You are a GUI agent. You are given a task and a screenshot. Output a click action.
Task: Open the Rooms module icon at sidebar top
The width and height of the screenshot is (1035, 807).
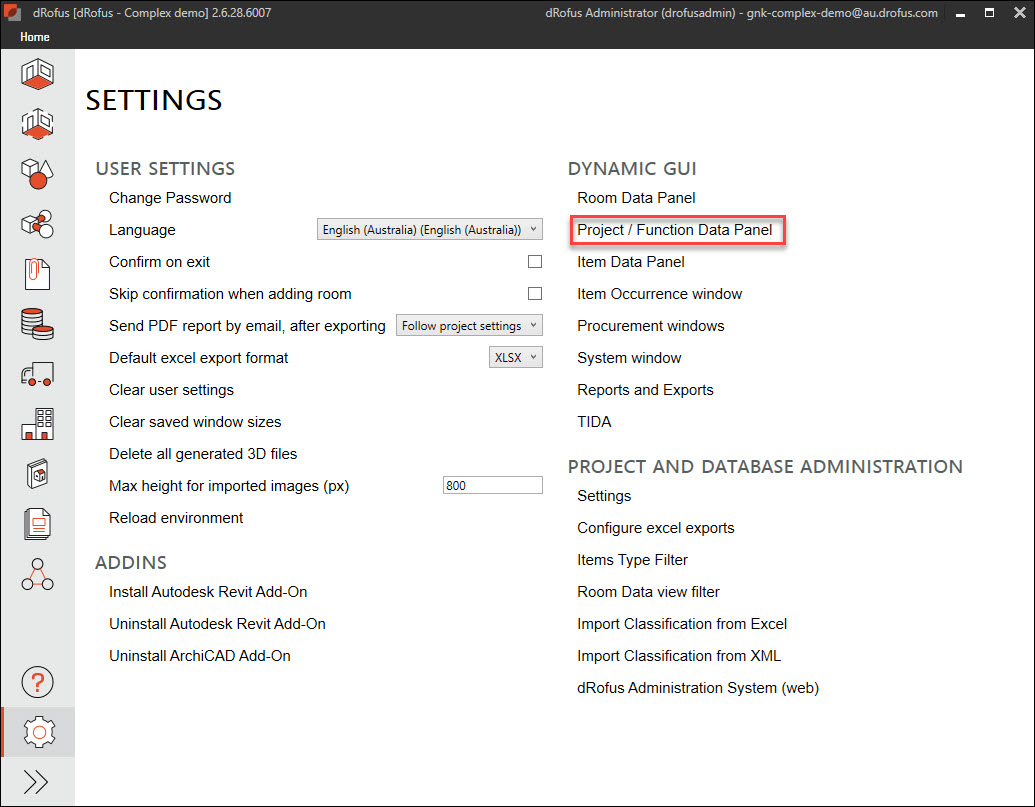[37, 74]
